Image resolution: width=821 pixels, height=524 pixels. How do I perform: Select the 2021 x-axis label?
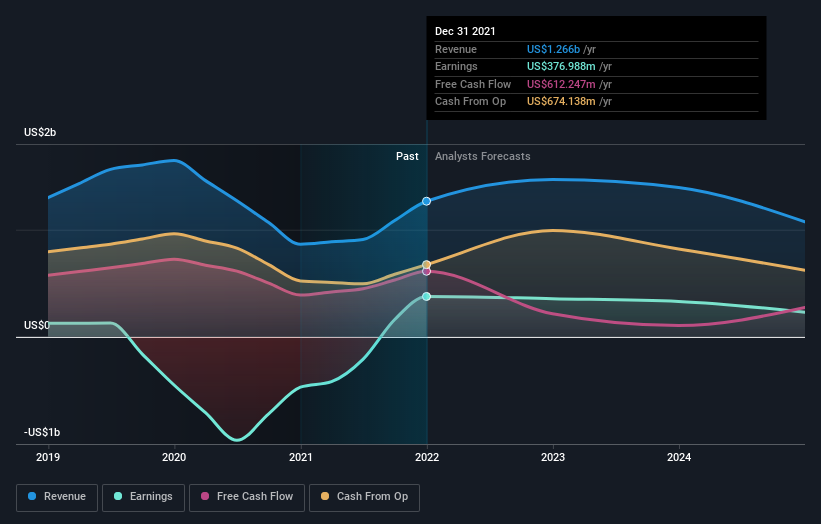coord(301,457)
